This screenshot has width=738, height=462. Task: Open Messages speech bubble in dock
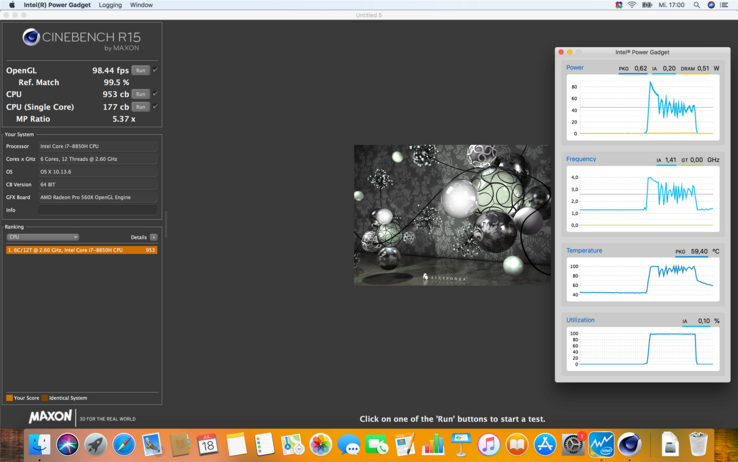[349, 445]
